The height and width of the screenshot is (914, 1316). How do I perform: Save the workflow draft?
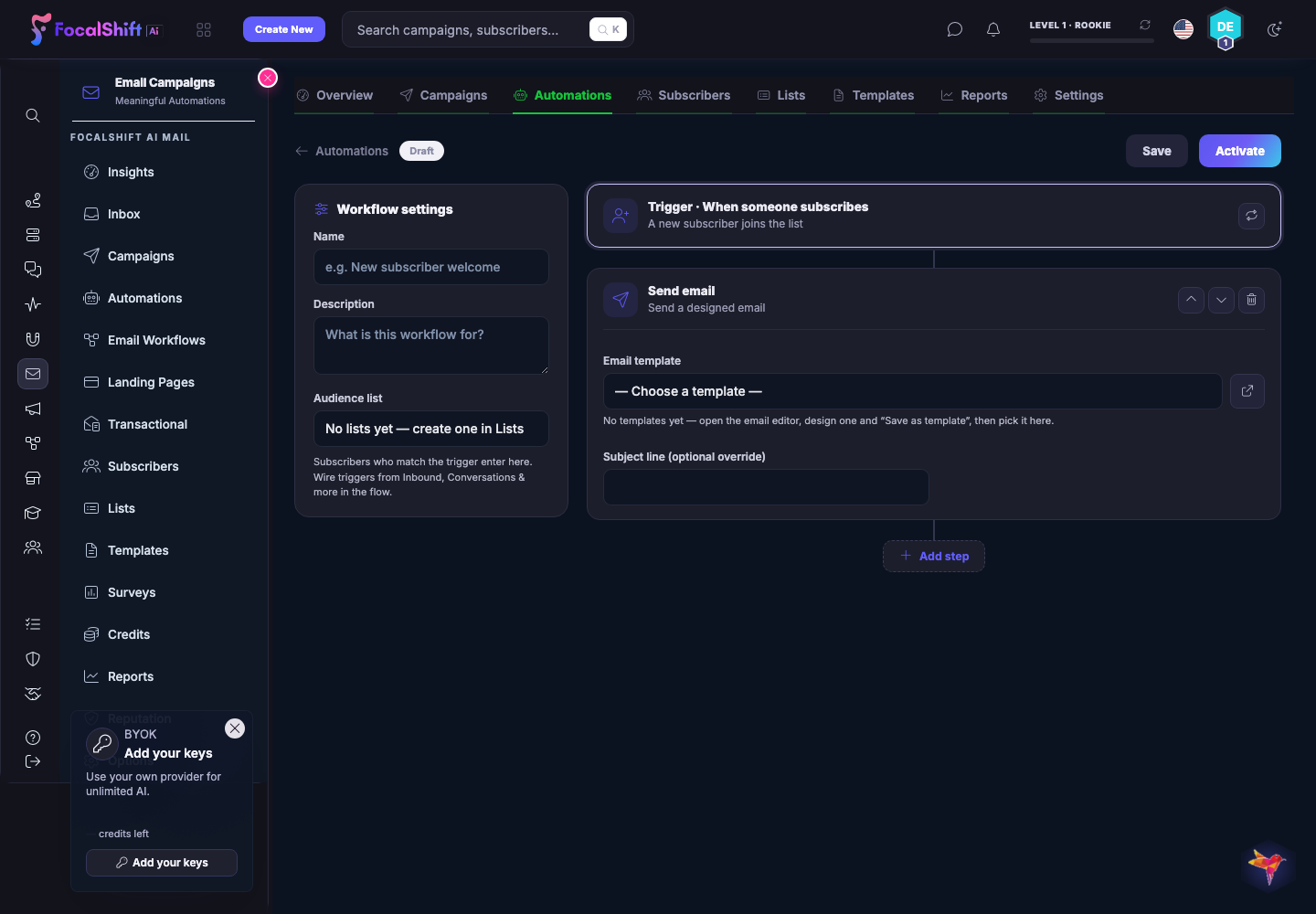coord(1156,151)
